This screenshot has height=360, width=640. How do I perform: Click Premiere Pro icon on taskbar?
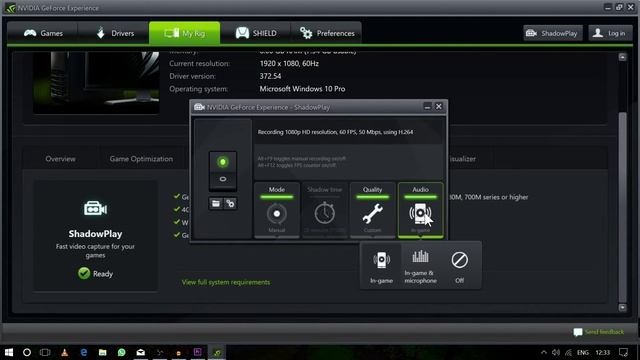[x=198, y=352]
